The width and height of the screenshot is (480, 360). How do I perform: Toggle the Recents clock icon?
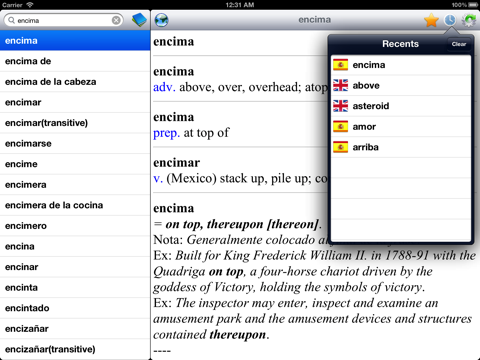pyautogui.click(x=450, y=20)
